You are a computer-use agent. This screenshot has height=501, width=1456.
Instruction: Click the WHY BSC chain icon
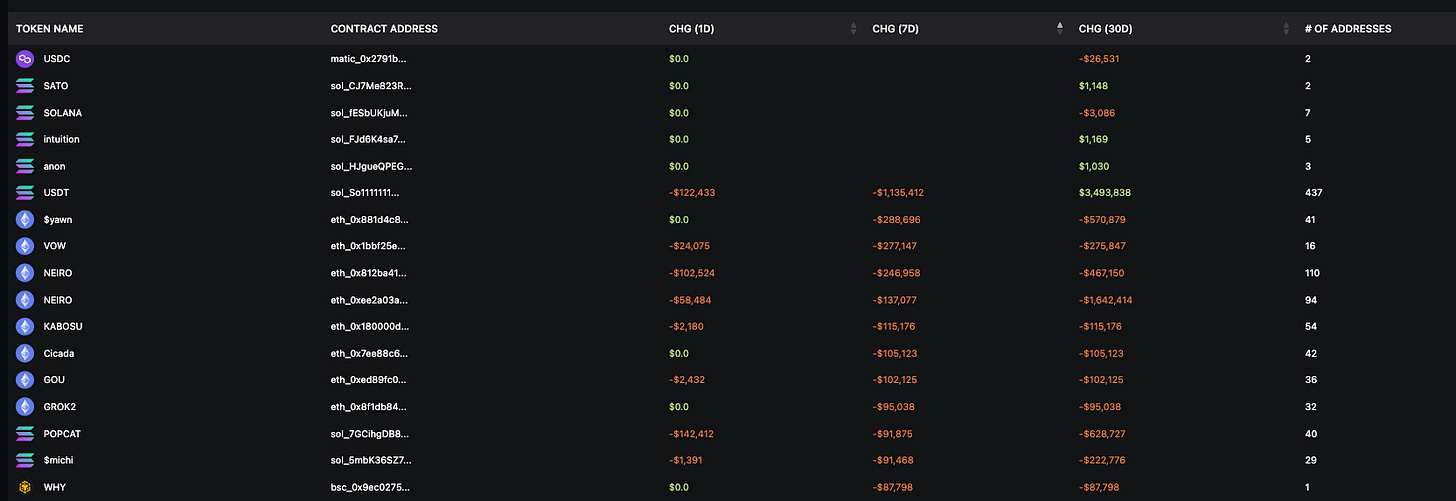point(25,487)
